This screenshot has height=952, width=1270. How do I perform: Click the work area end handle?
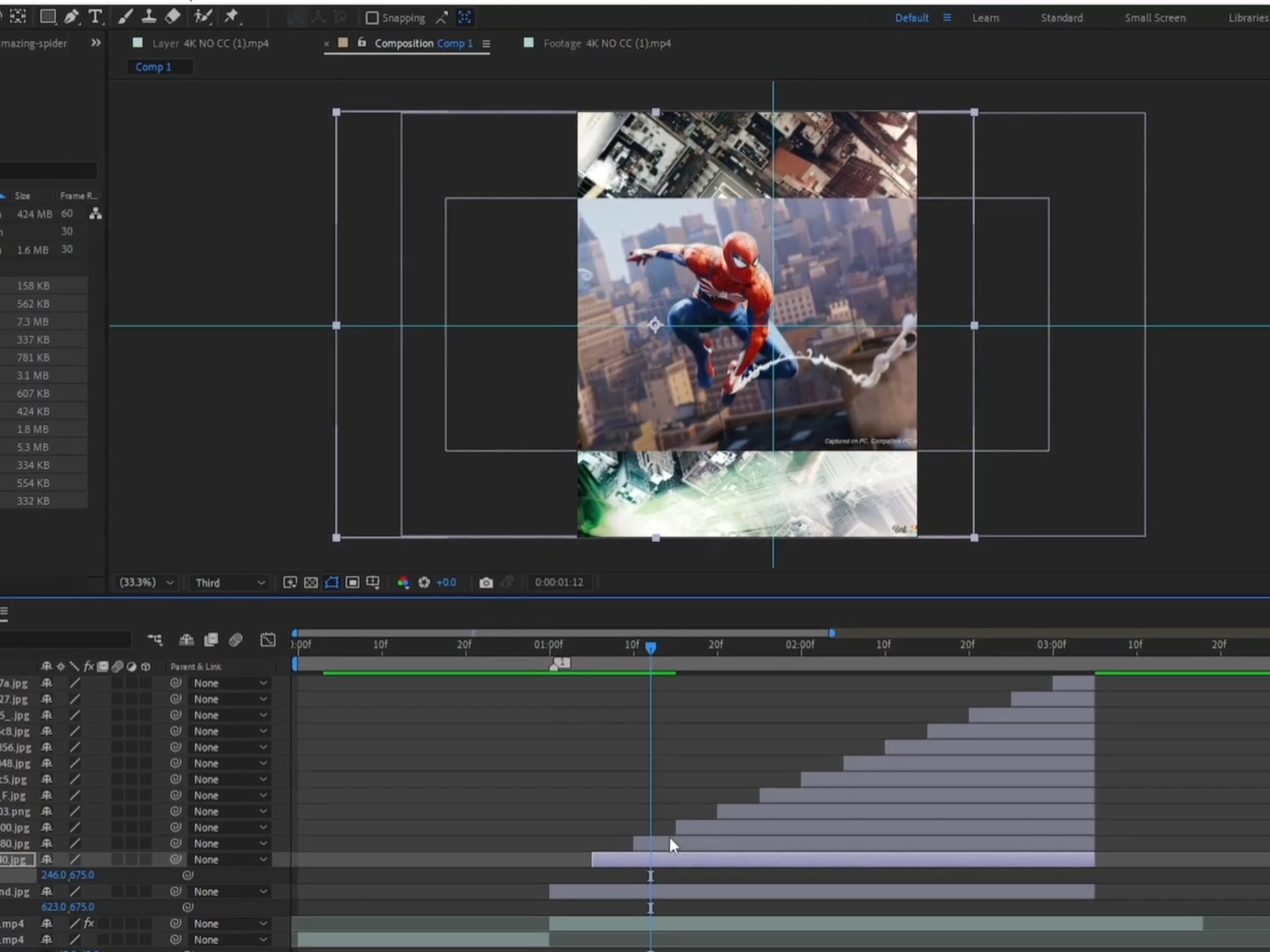(832, 633)
